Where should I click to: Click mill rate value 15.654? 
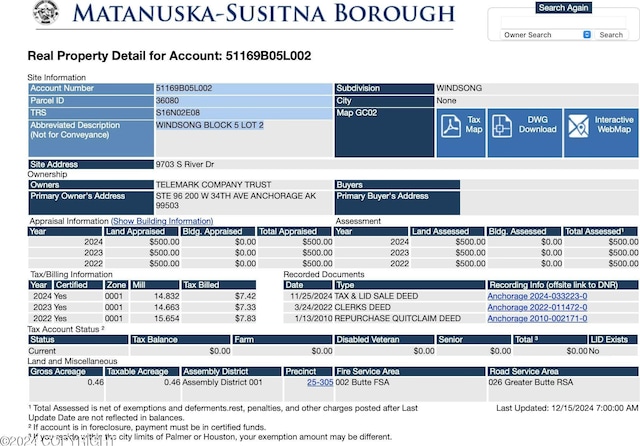[167, 318]
